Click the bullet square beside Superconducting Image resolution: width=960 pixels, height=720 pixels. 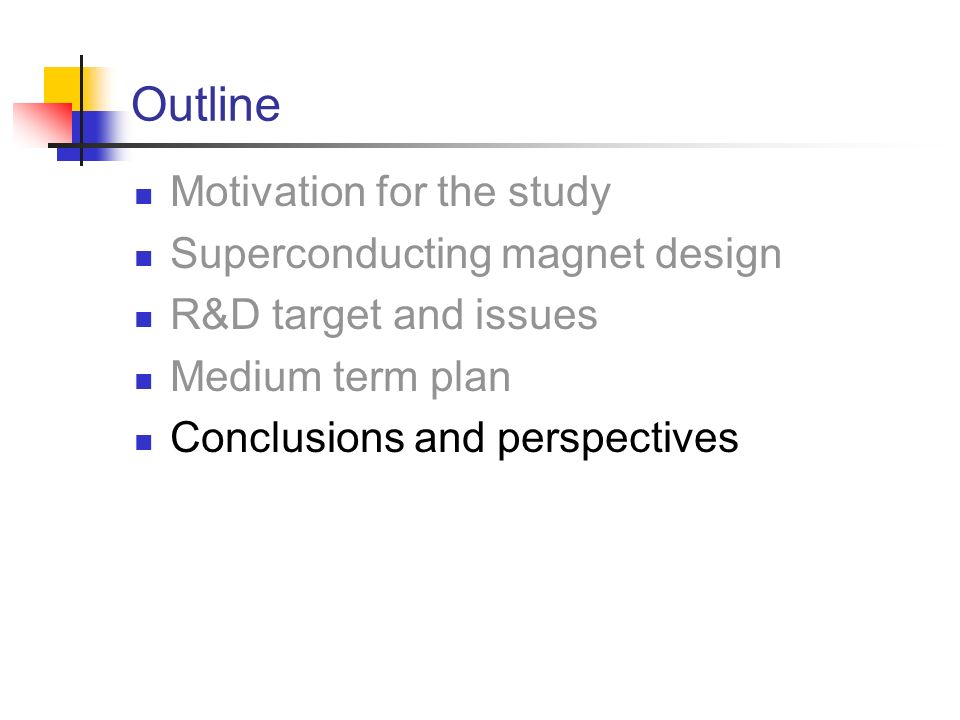click(x=143, y=258)
